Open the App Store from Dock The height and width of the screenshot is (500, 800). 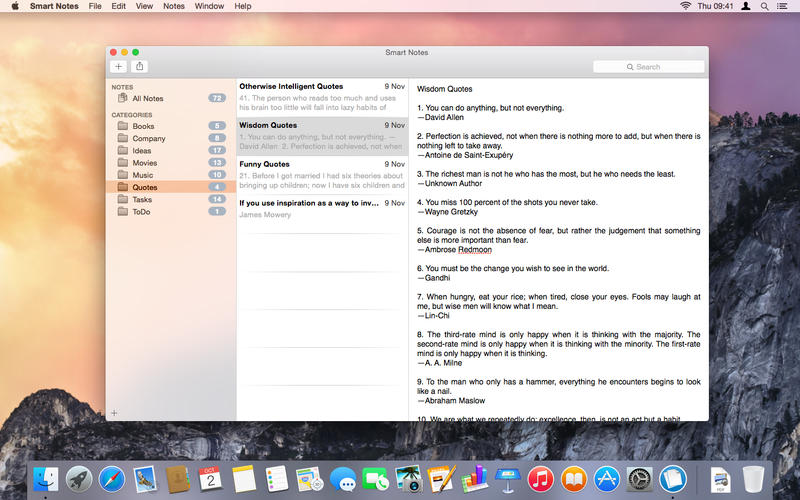point(607,479)
